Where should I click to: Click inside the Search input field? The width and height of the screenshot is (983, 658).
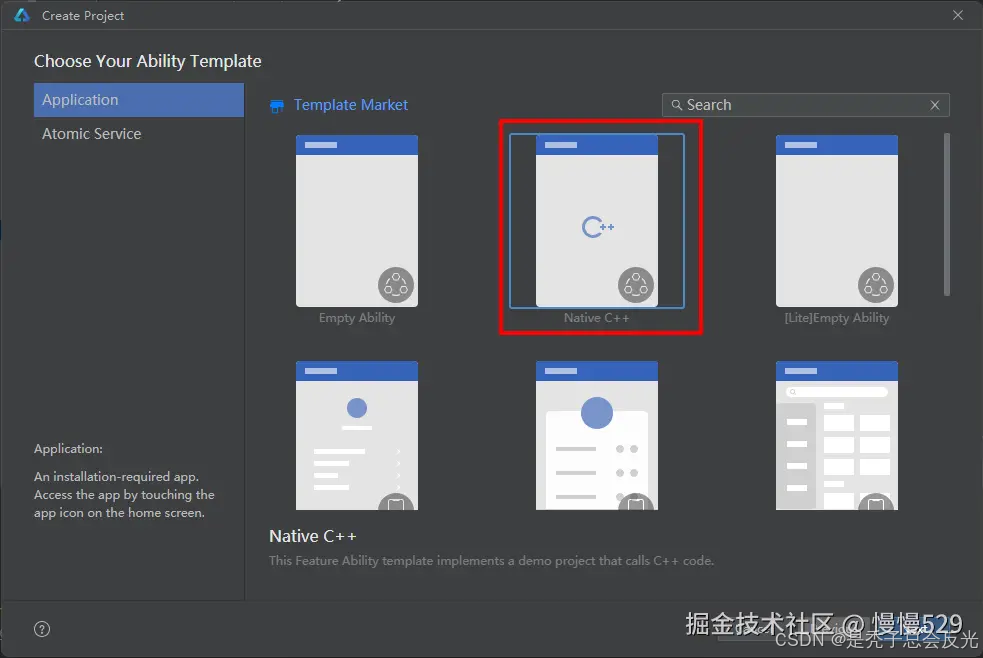point(790,104)
